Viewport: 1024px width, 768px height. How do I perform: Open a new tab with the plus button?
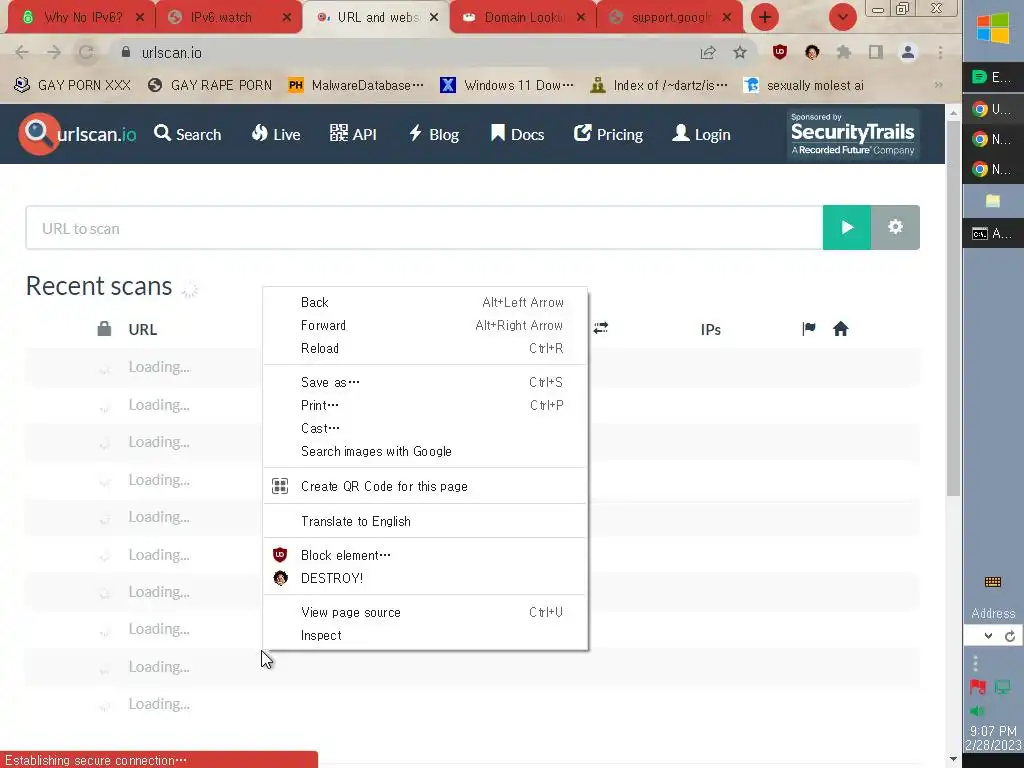coord(765,17)
